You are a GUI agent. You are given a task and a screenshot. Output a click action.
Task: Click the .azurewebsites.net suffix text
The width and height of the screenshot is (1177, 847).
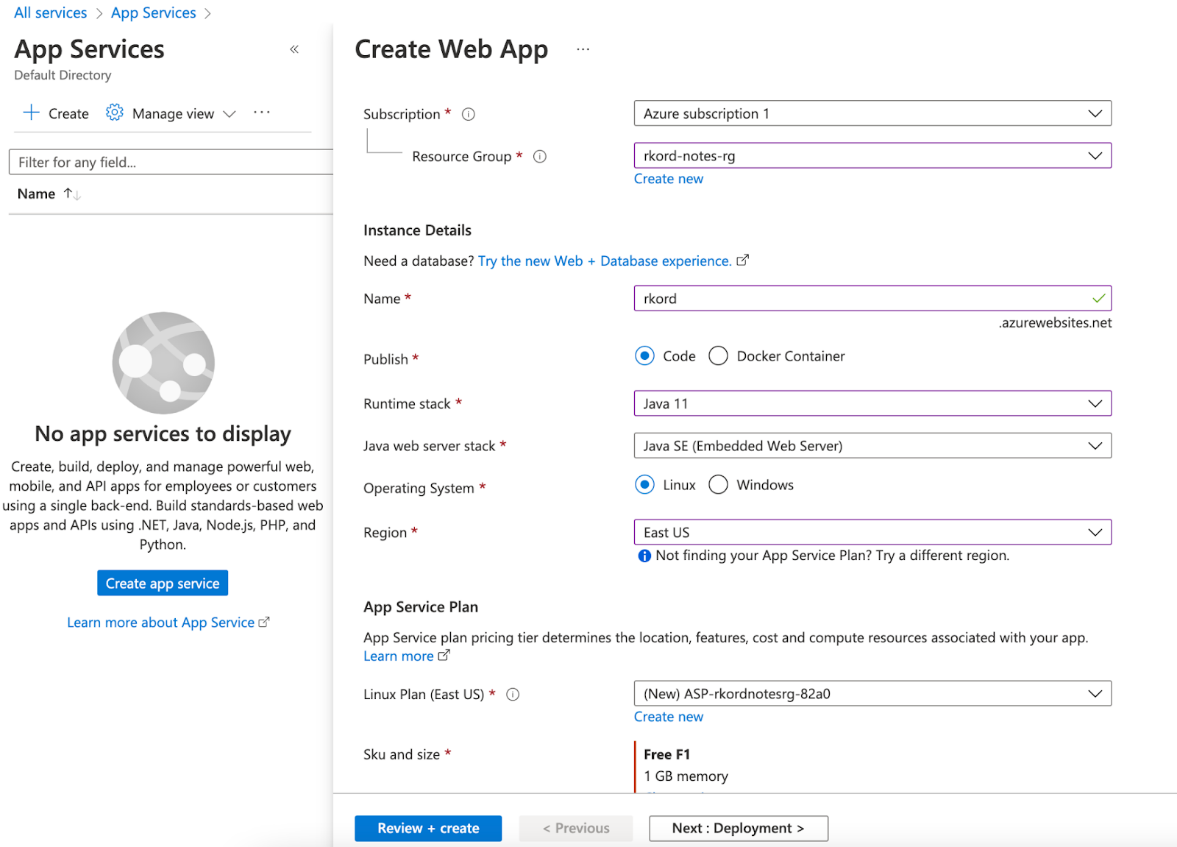tap(1055, 323)
